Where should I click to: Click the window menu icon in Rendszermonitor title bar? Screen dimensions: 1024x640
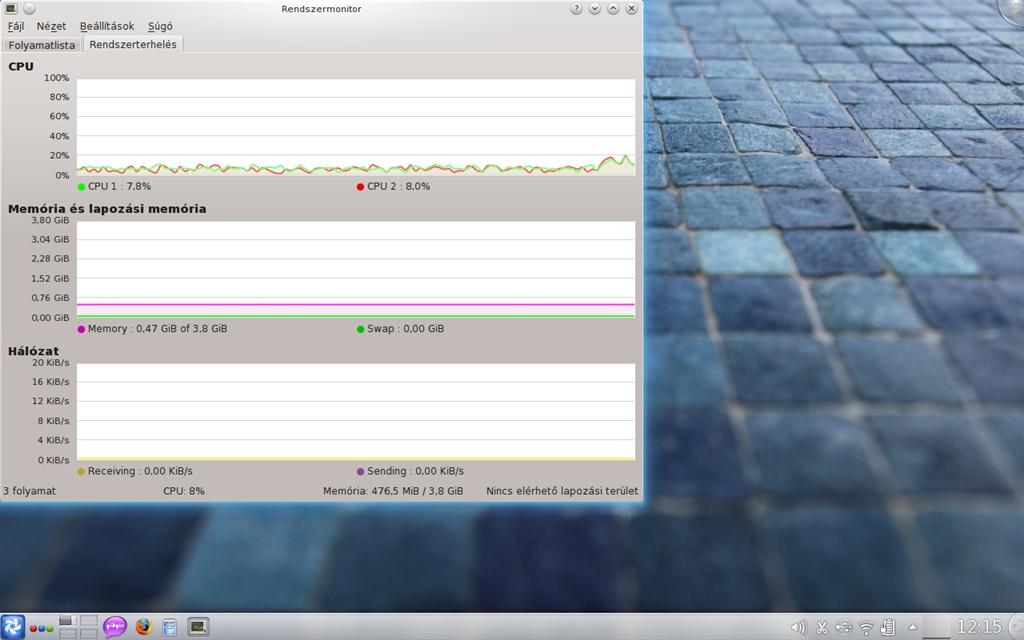click(x=10, y=8)
